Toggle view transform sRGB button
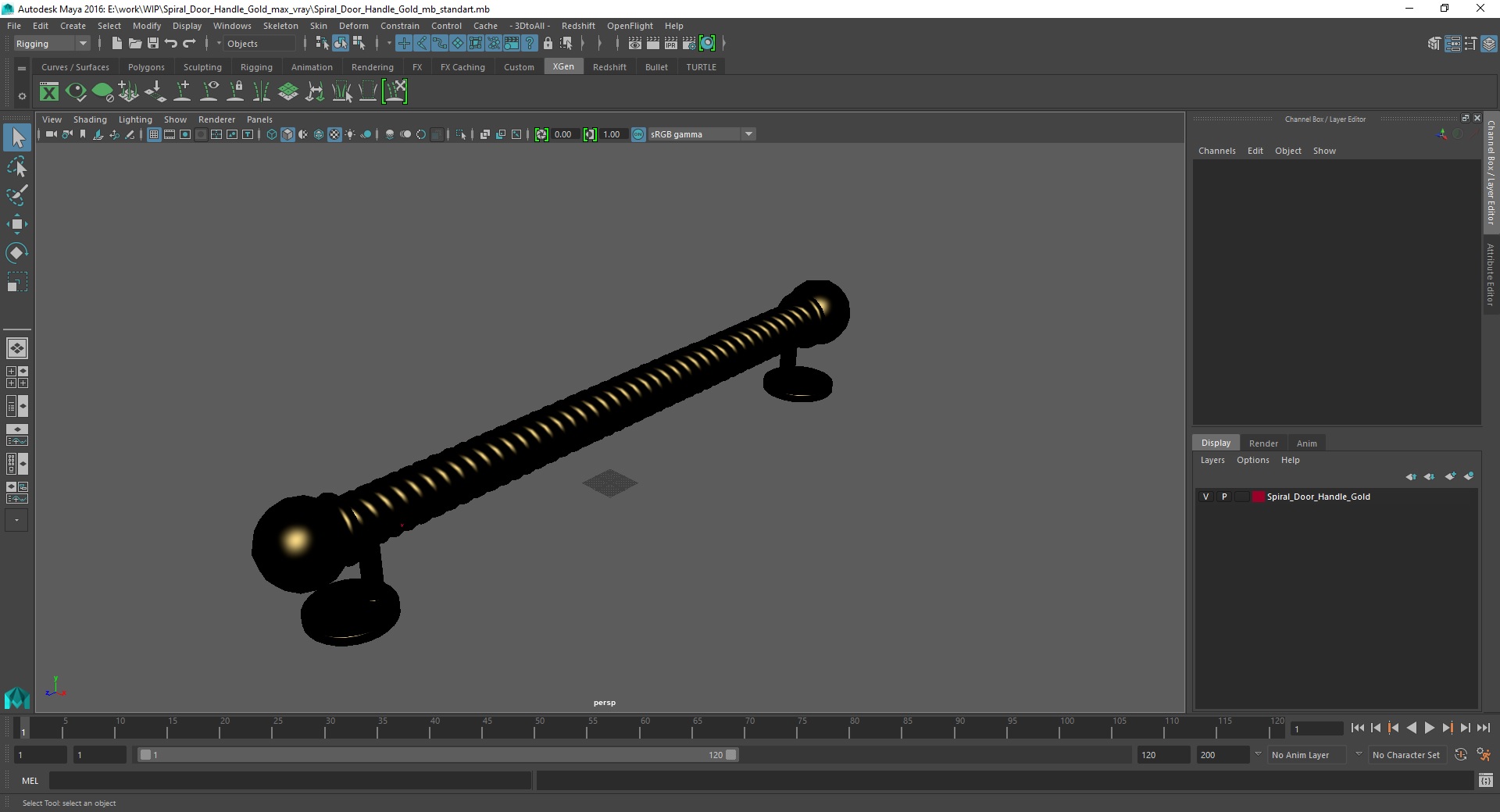 pyautogui.click(x=638, y=134)
